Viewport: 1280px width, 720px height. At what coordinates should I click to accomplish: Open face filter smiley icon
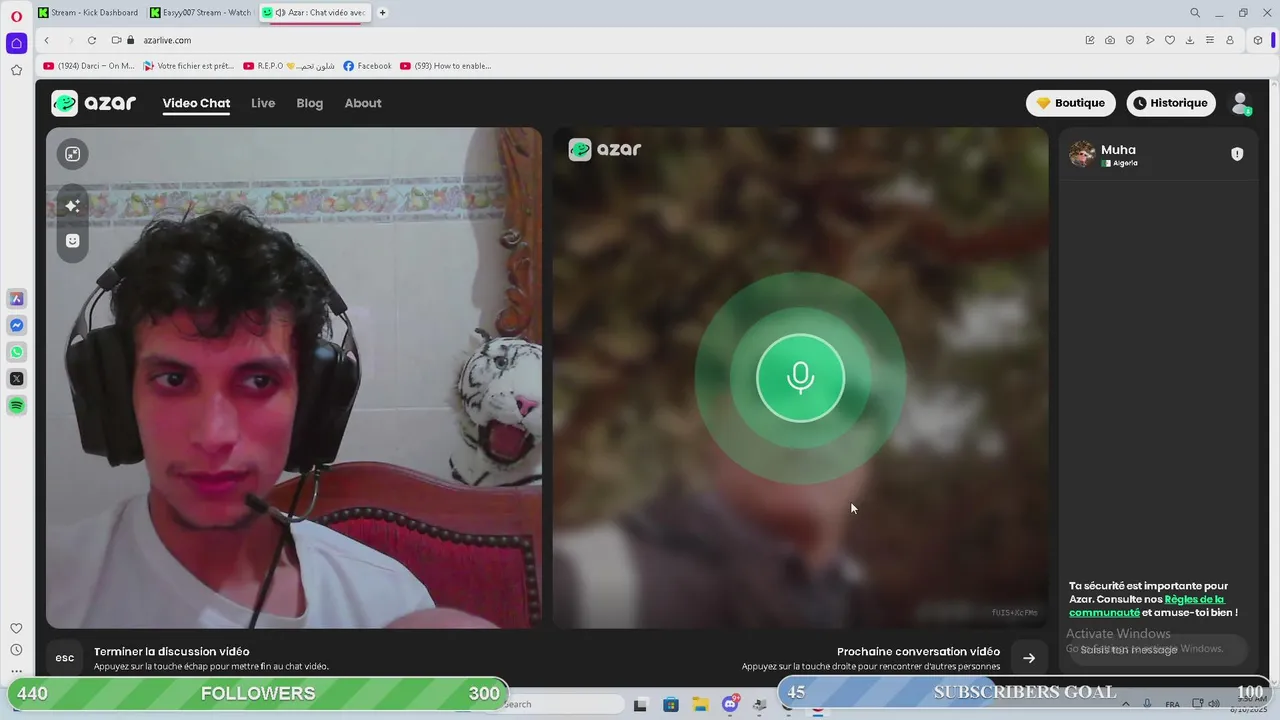click(x=73, y=241)
